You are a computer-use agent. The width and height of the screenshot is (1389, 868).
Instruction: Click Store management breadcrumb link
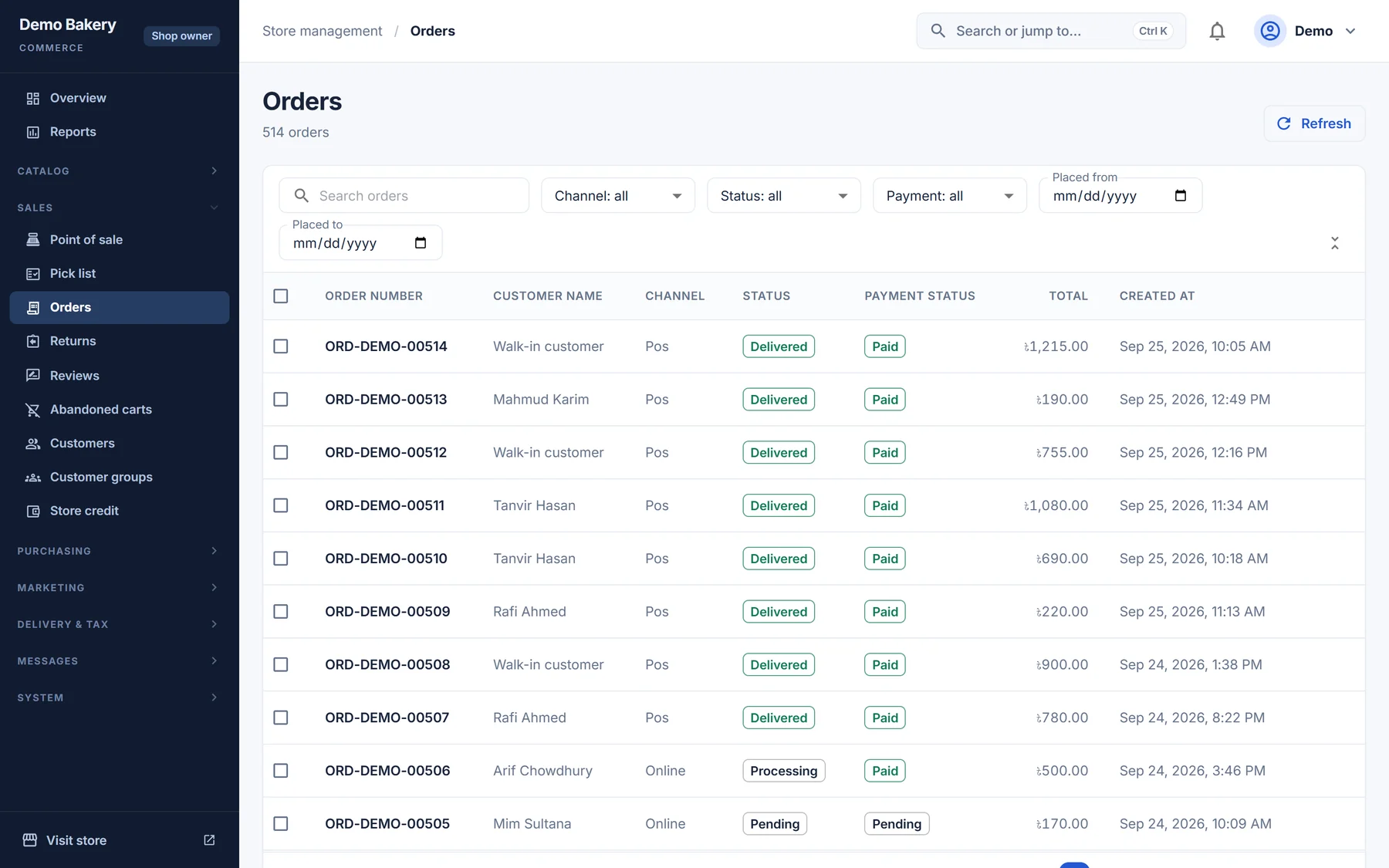(x=322, y=31)
